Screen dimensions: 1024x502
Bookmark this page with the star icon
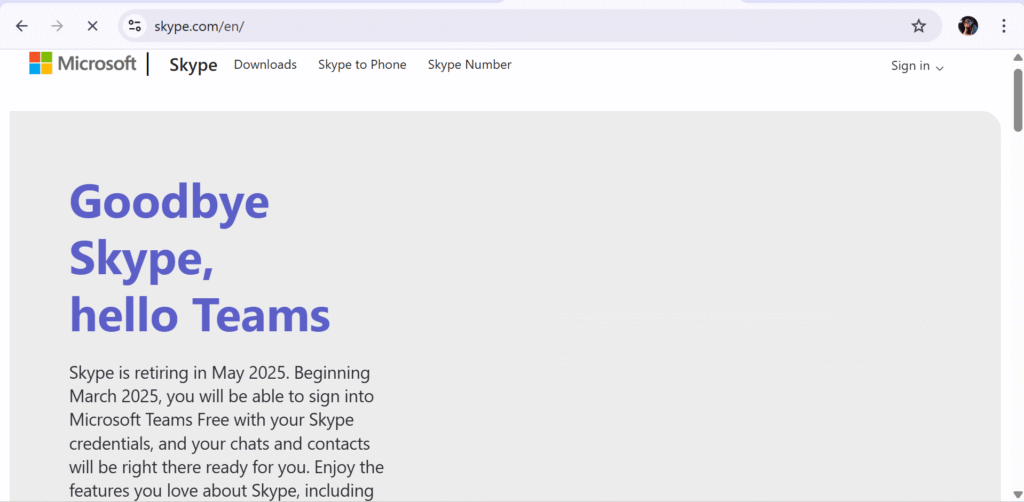[918, 26]
